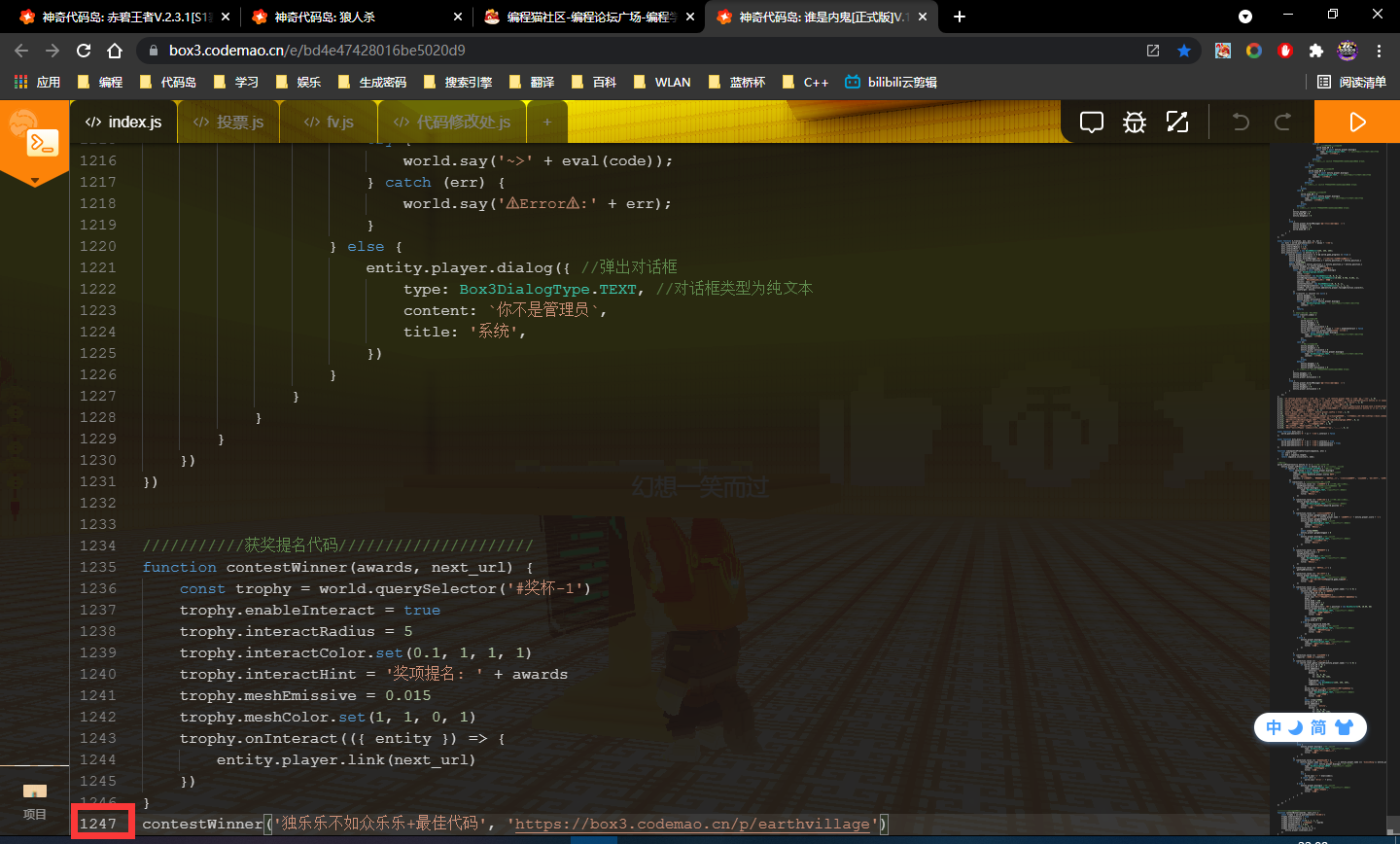Viewport: 1400px width, 844px height.
Task: Open the bilibili云剪辑 bookmark
Action: (x=891, y=83)
